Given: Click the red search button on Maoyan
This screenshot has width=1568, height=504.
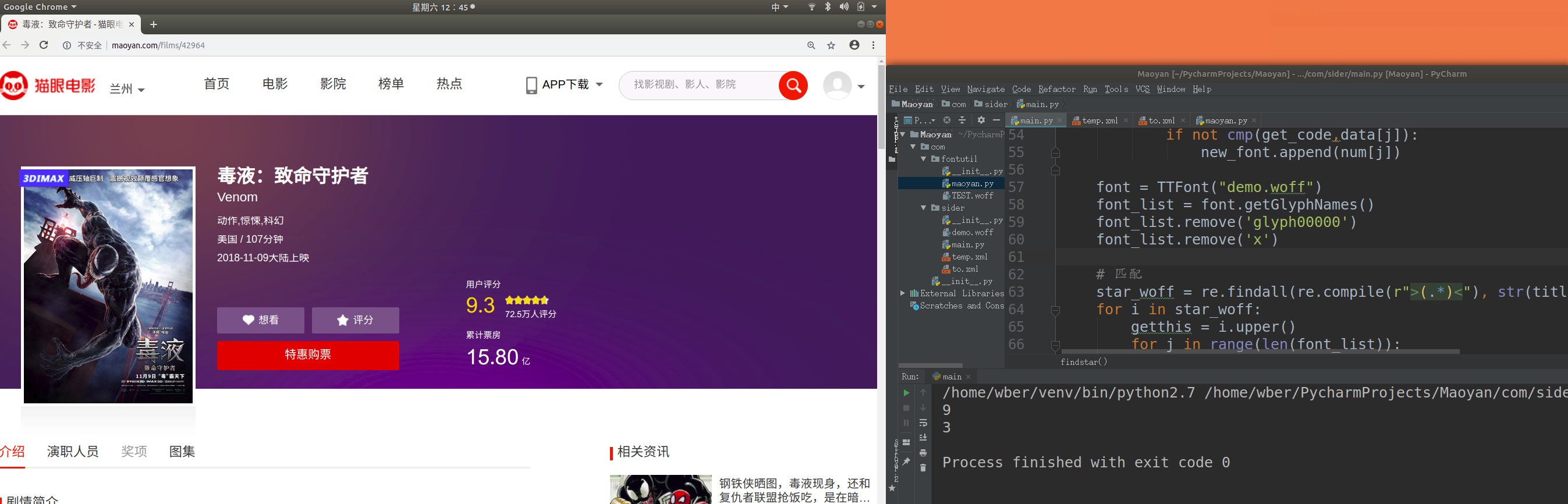Looking at the screenshot, I should tap(793, 85).
